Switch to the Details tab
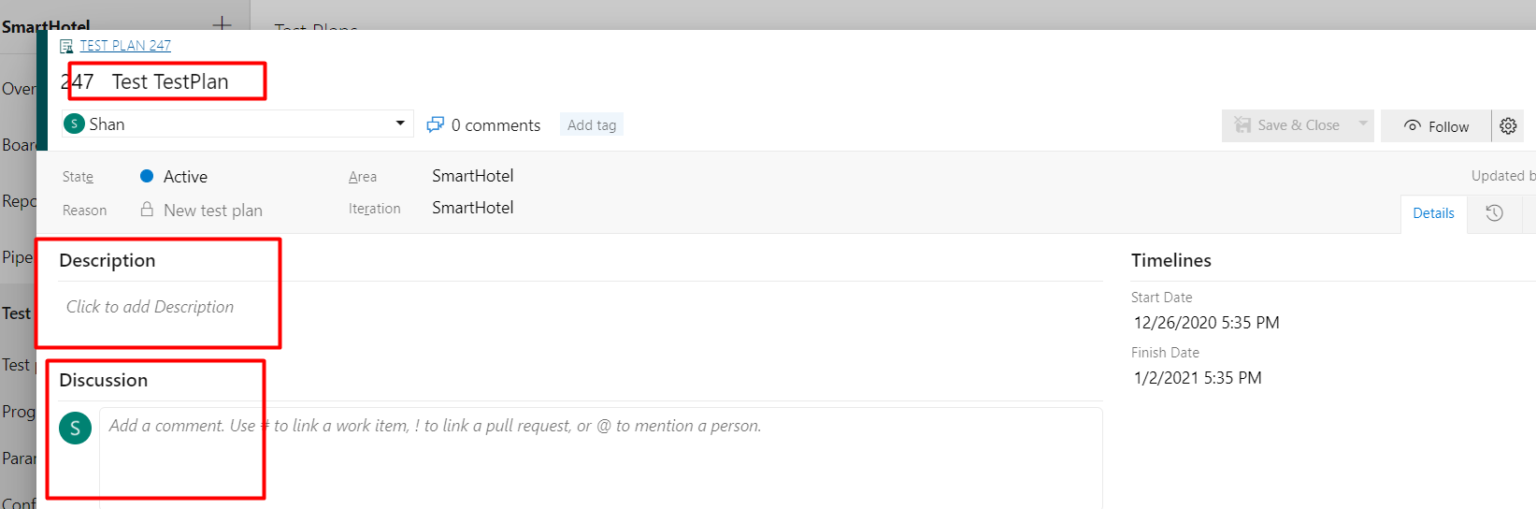This screenshot has height=509, width=1536. pyautogui.click(x=1433, y=213)
